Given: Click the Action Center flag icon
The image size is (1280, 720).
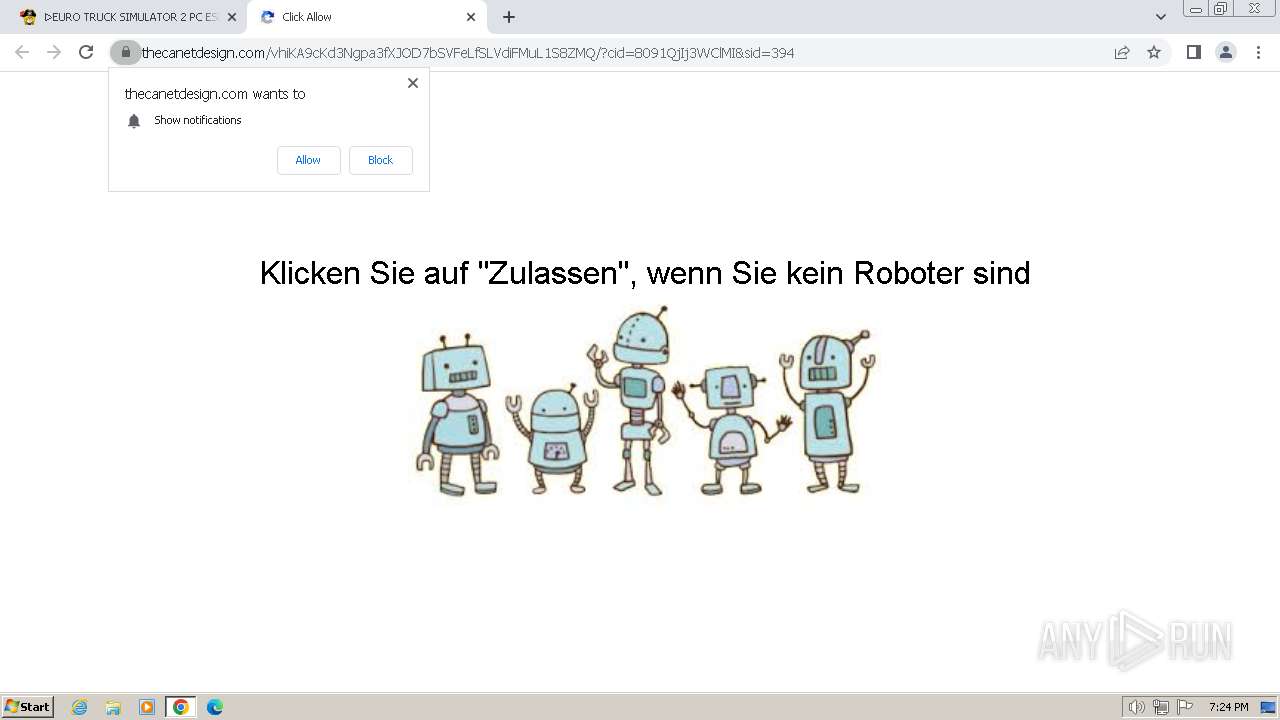Looking at the screenshot, I should coord(1185,707).
